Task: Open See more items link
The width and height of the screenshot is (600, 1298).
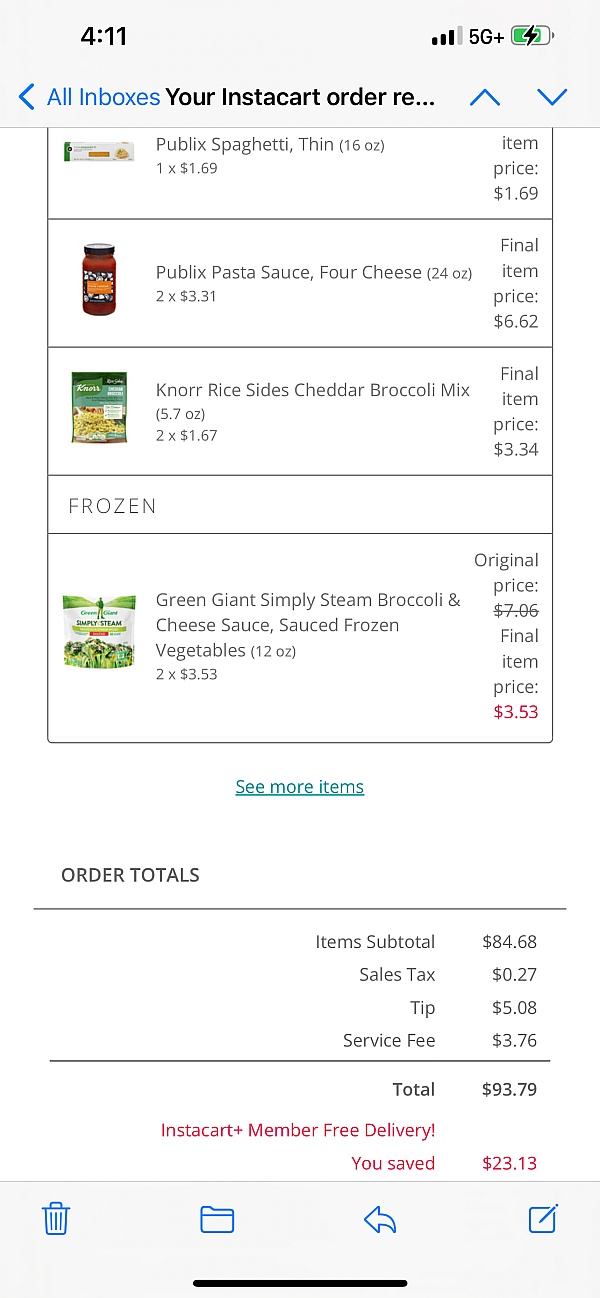Action: (x=299, y=786)
